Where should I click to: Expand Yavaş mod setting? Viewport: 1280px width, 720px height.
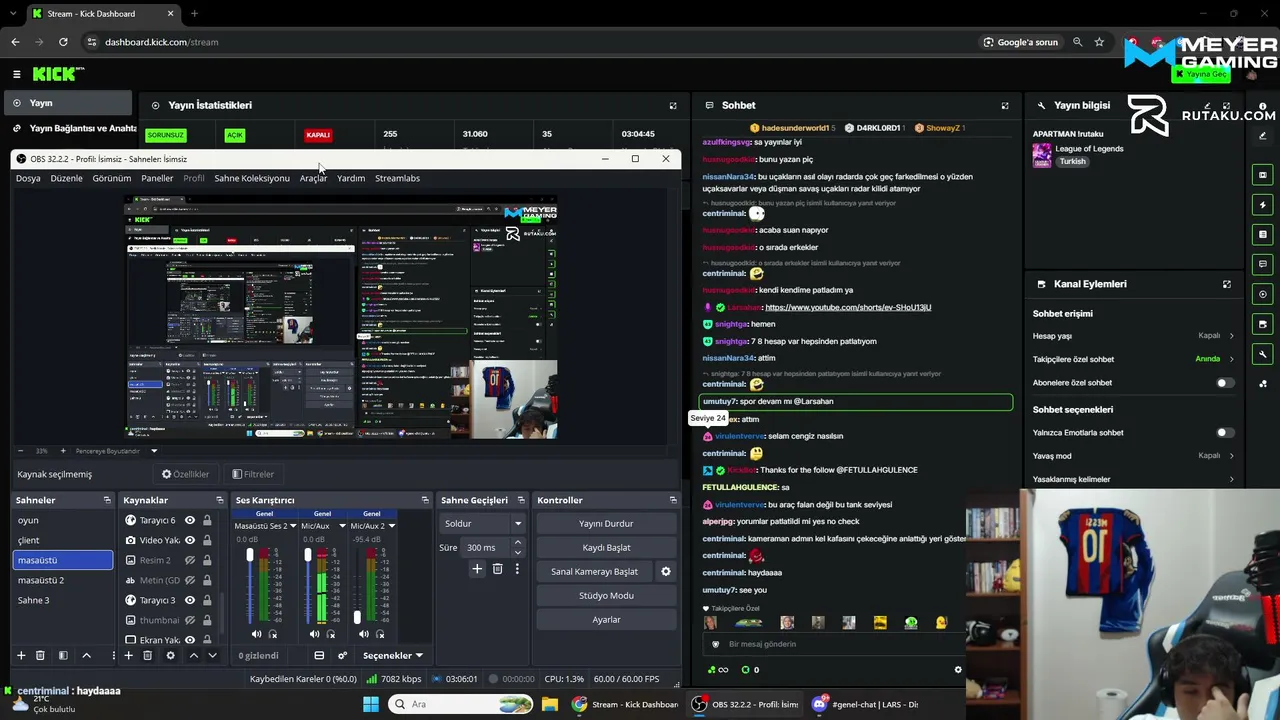coord(1134,456)
